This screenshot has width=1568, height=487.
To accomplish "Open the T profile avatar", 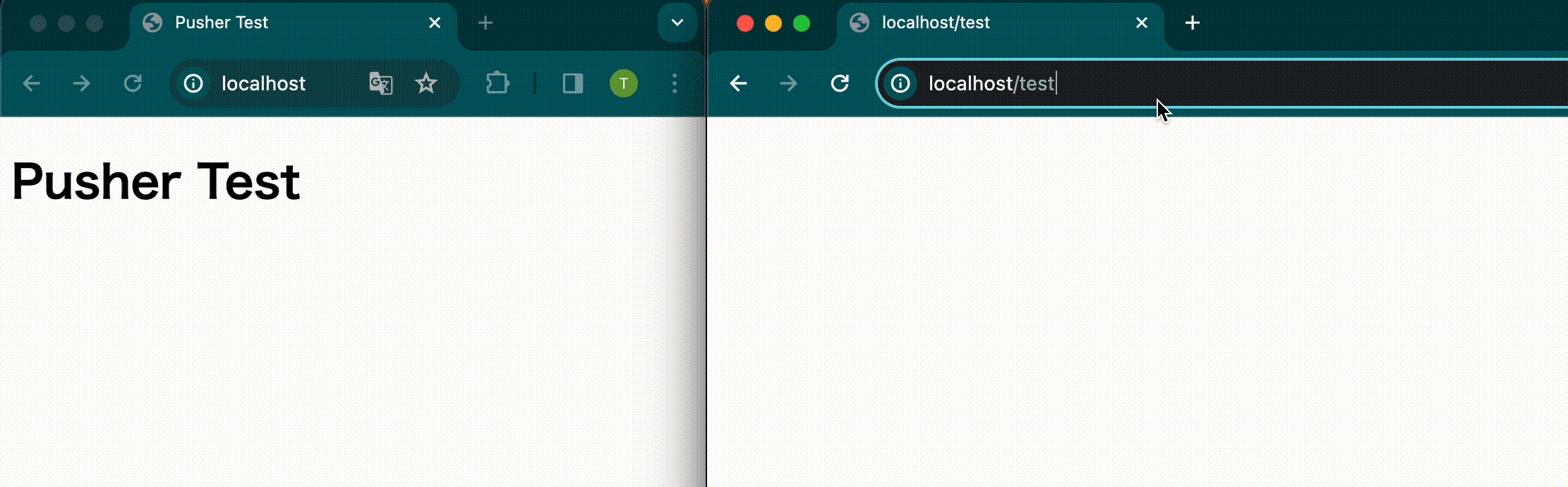I will [623, 83].
